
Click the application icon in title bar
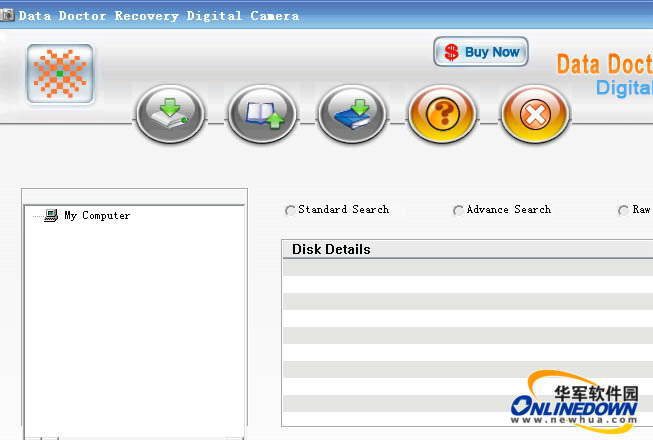coord(7,15)
